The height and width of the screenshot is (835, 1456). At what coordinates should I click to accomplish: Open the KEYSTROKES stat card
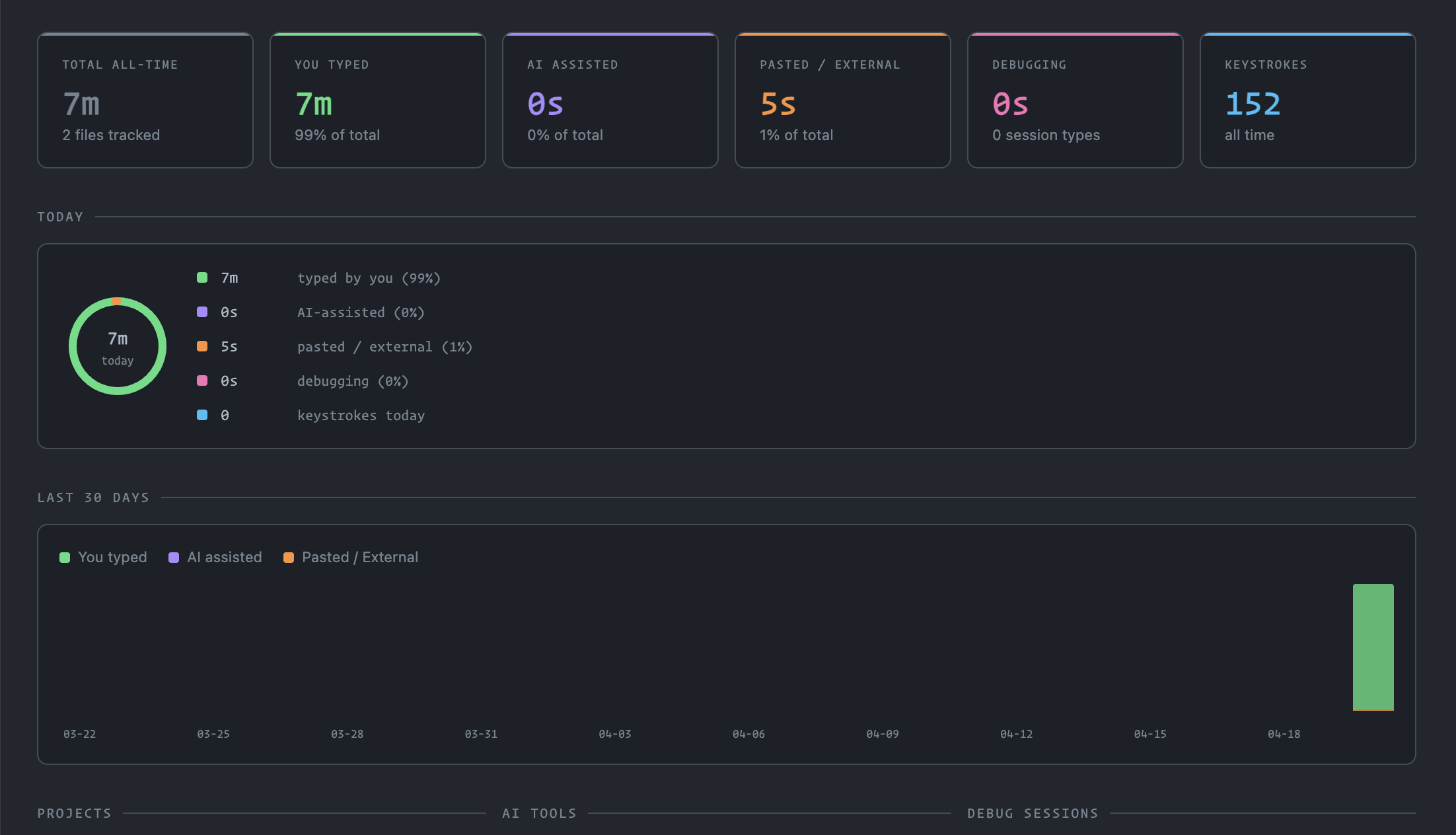[1307, 100]
